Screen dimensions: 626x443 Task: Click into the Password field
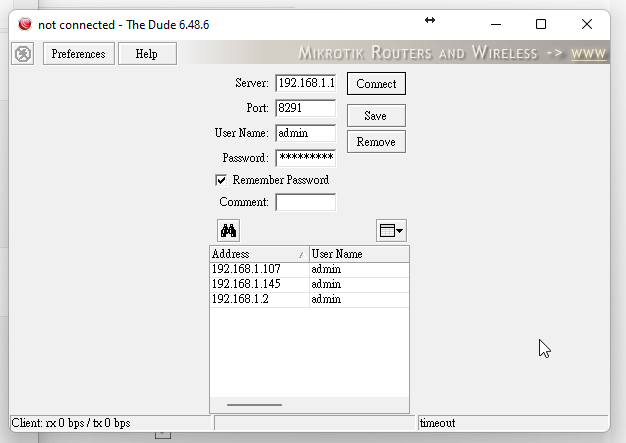(305, 158)
